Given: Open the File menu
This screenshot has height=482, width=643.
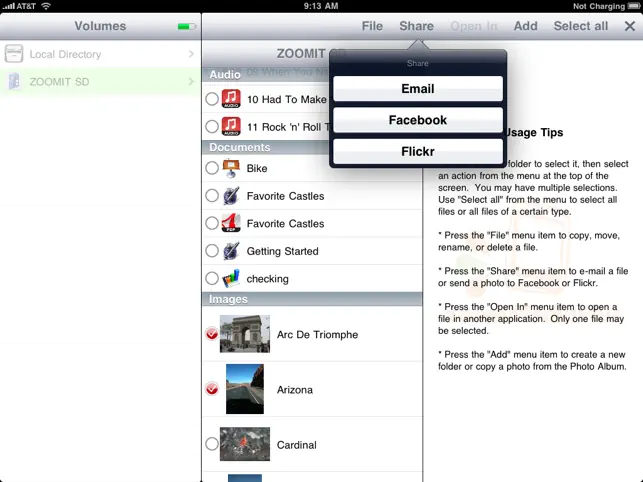Looking at the screenshot, I should (372, 26).
